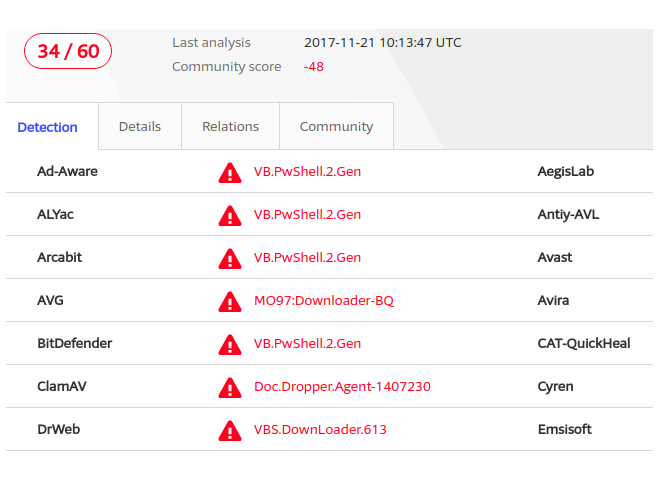This screenshot has width=660, height=480.
Task: Click the Last analysis label
Action: 211,43
